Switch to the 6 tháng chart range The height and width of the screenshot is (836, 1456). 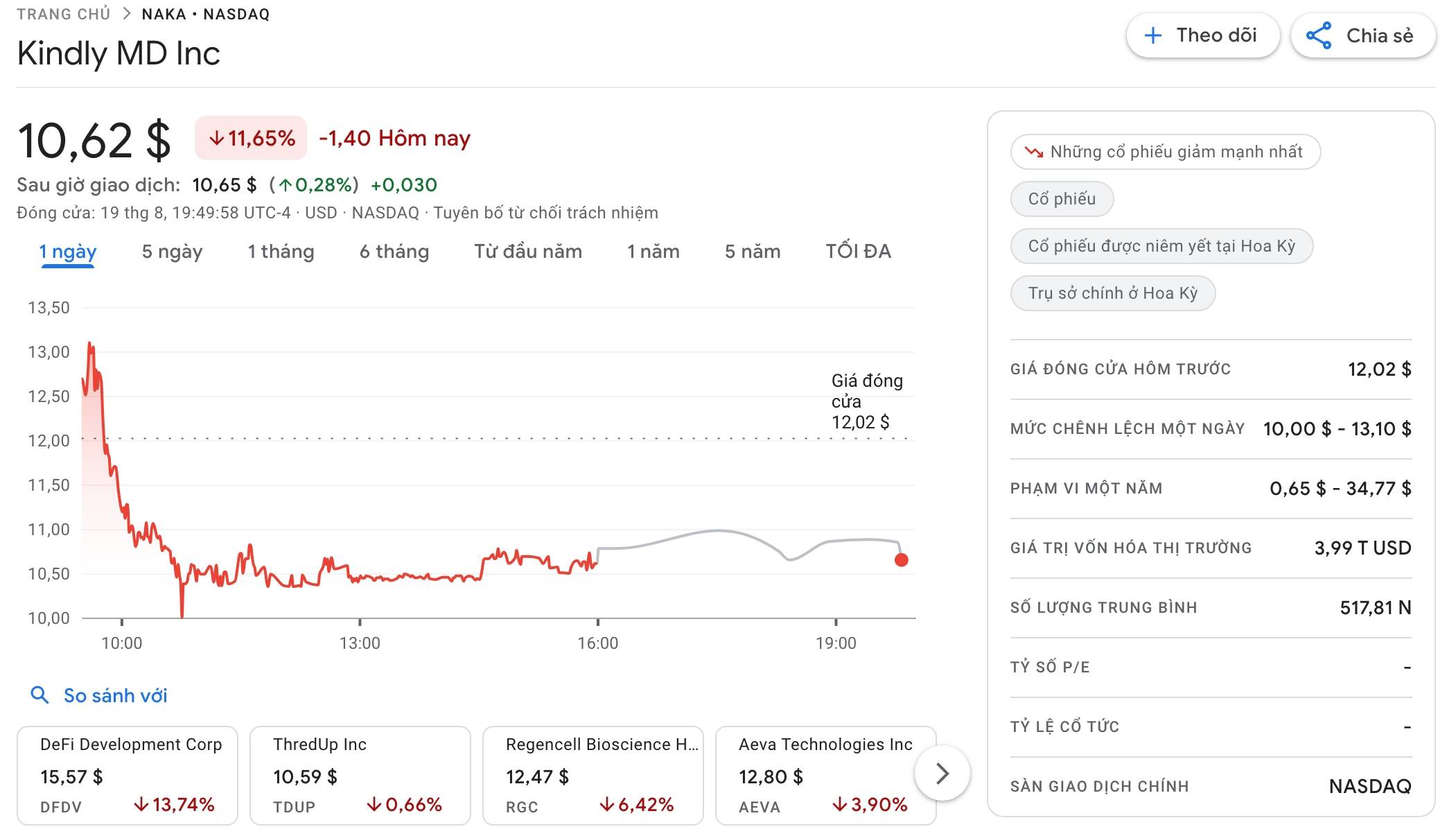394,252
